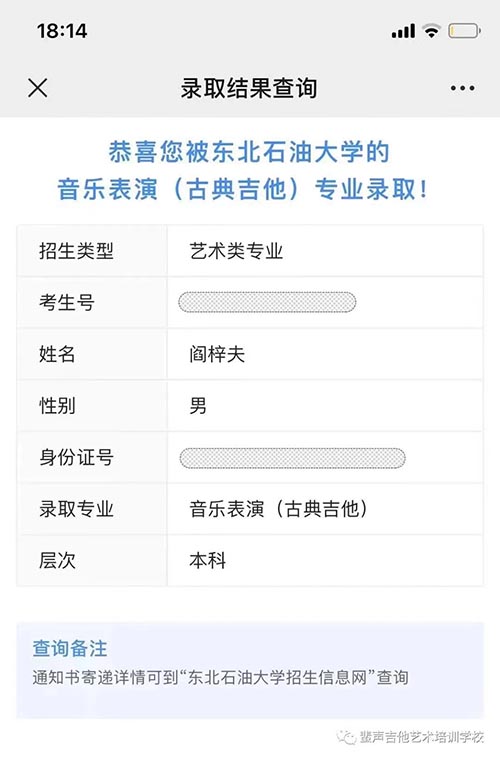Tap the 18:14 clock in status bar
The height and width of the screenshot is (759, 500).
[62, 31]
